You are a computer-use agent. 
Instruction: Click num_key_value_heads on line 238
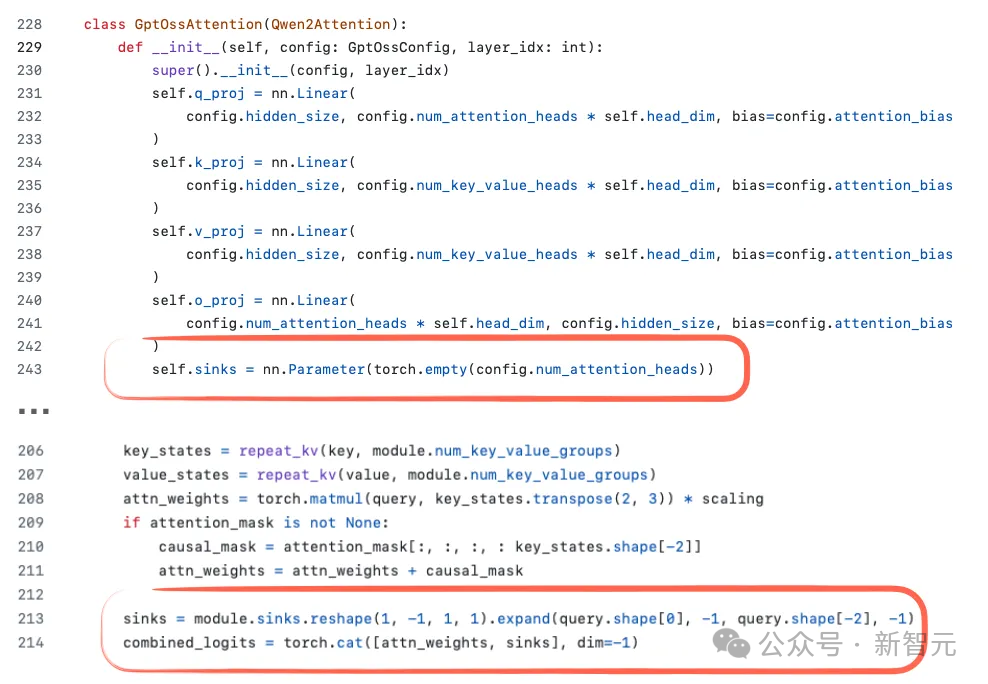click(497, 254)
